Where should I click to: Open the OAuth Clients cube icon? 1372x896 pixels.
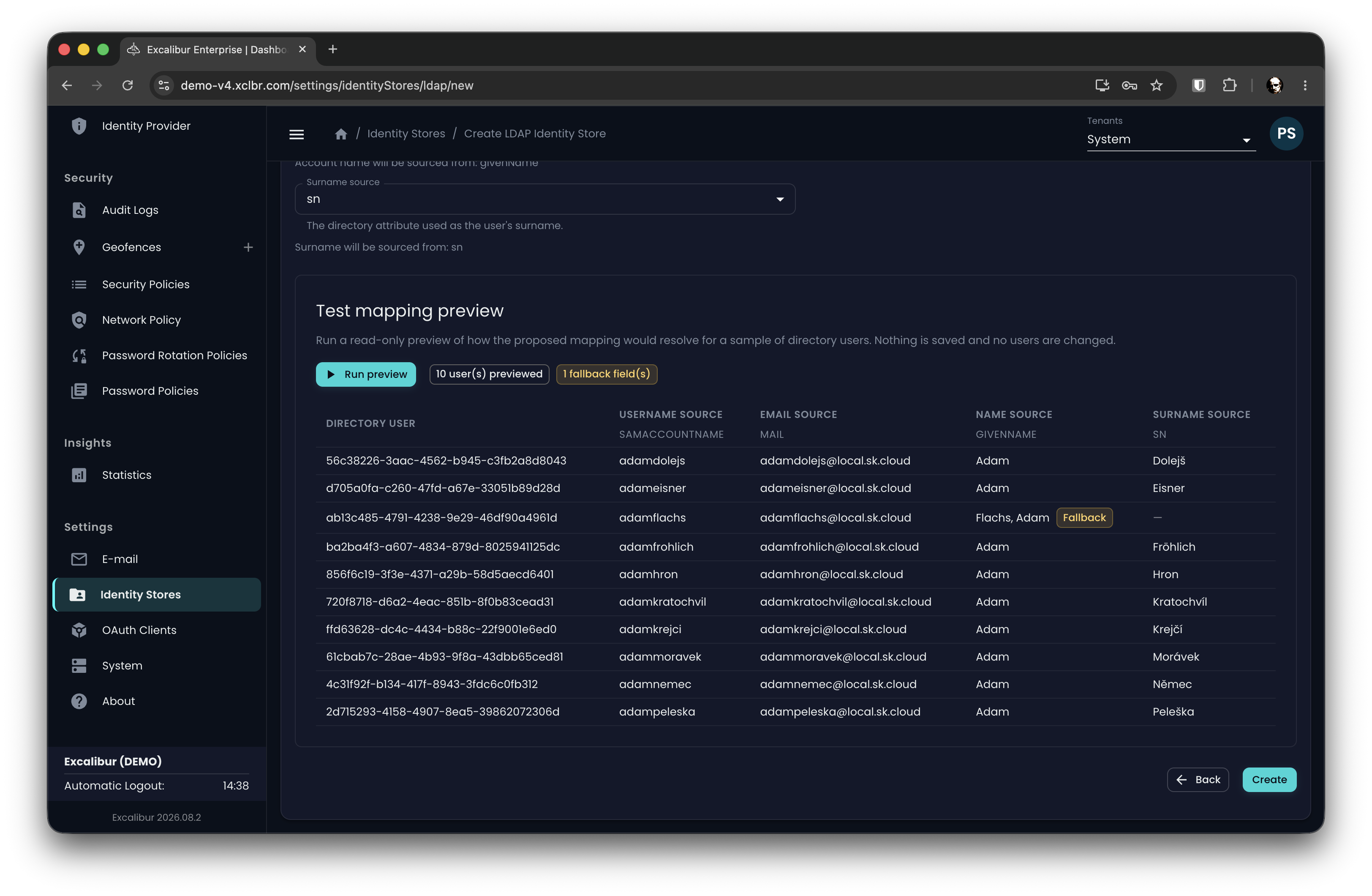coord(79,630)
